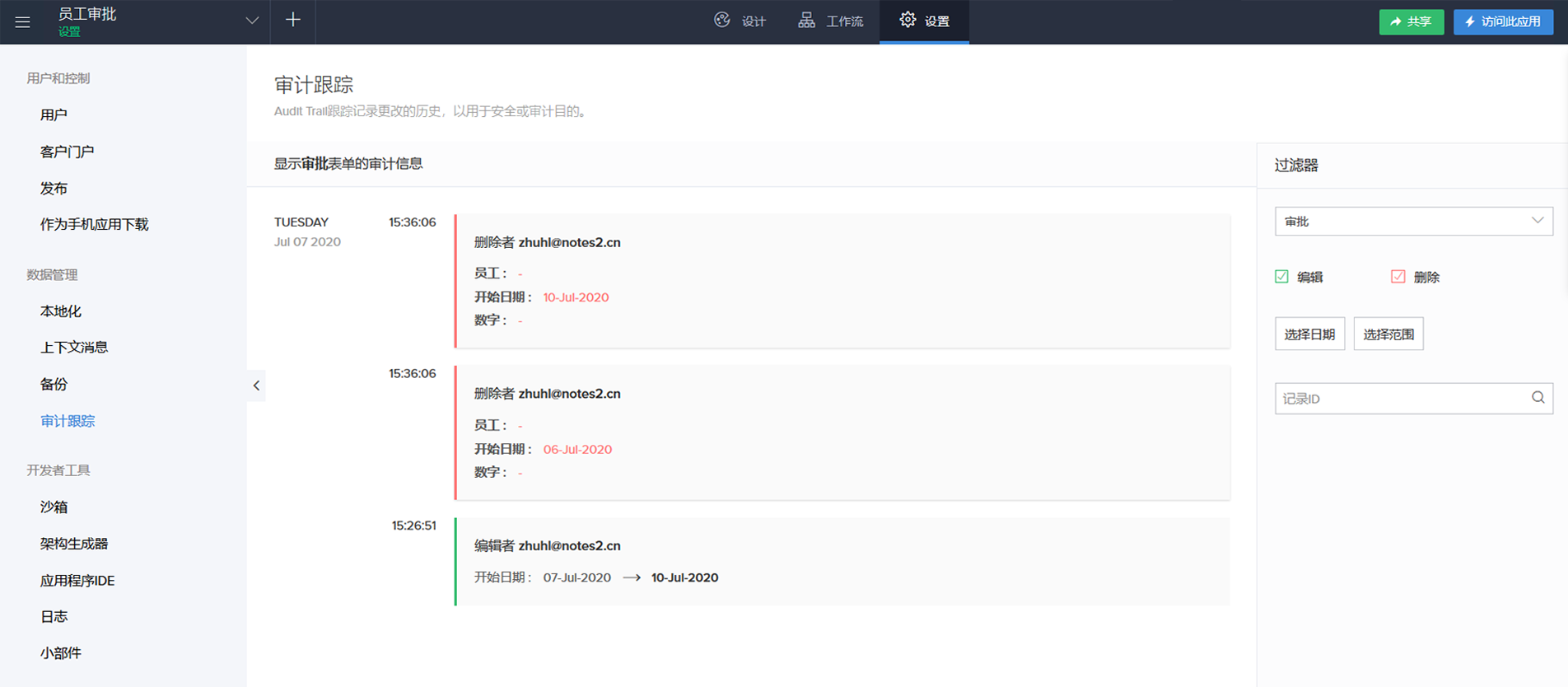Uncheck the 删除 filter checkbox
The image size is (1568, 687).
coord(1398,277)
